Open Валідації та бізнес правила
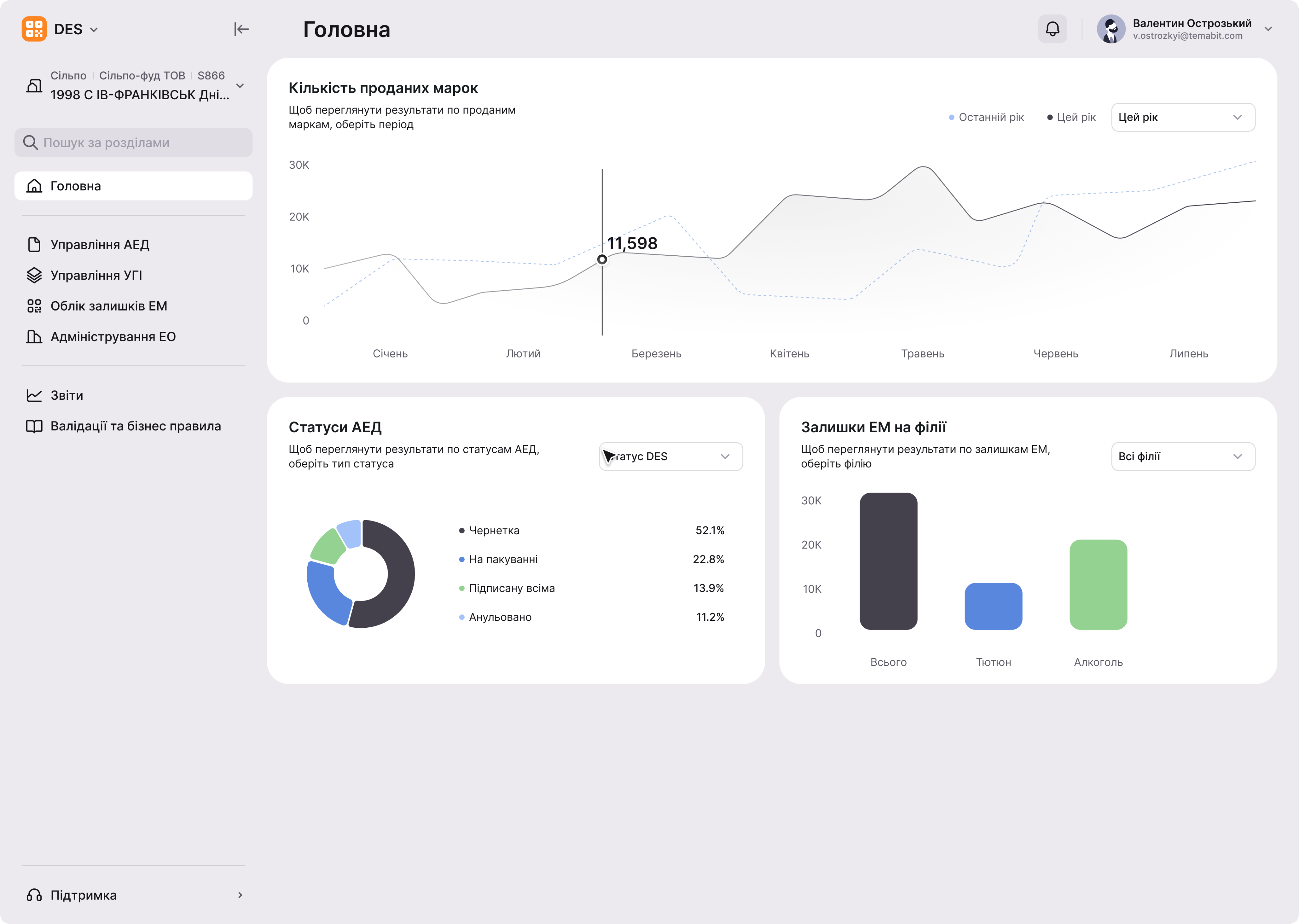This screenshot has width=1299, height=924. (135, 426)
